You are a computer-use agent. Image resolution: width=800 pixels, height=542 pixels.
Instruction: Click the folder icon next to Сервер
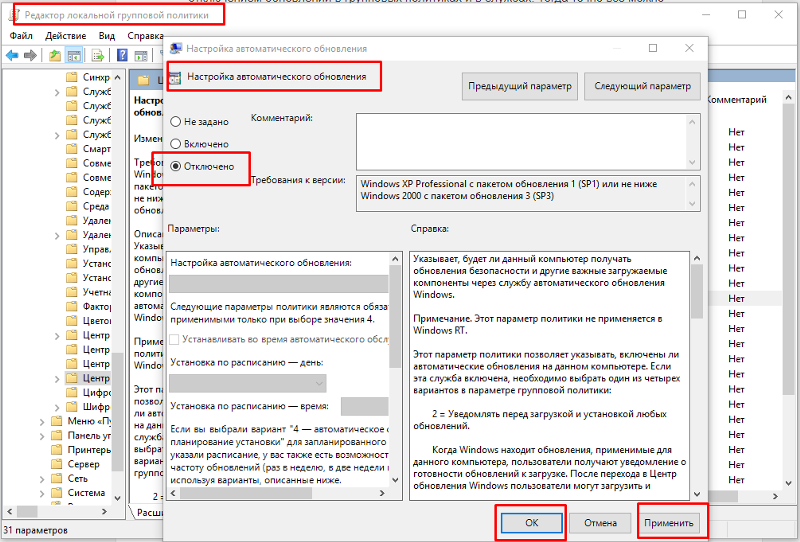pos(57,464)
